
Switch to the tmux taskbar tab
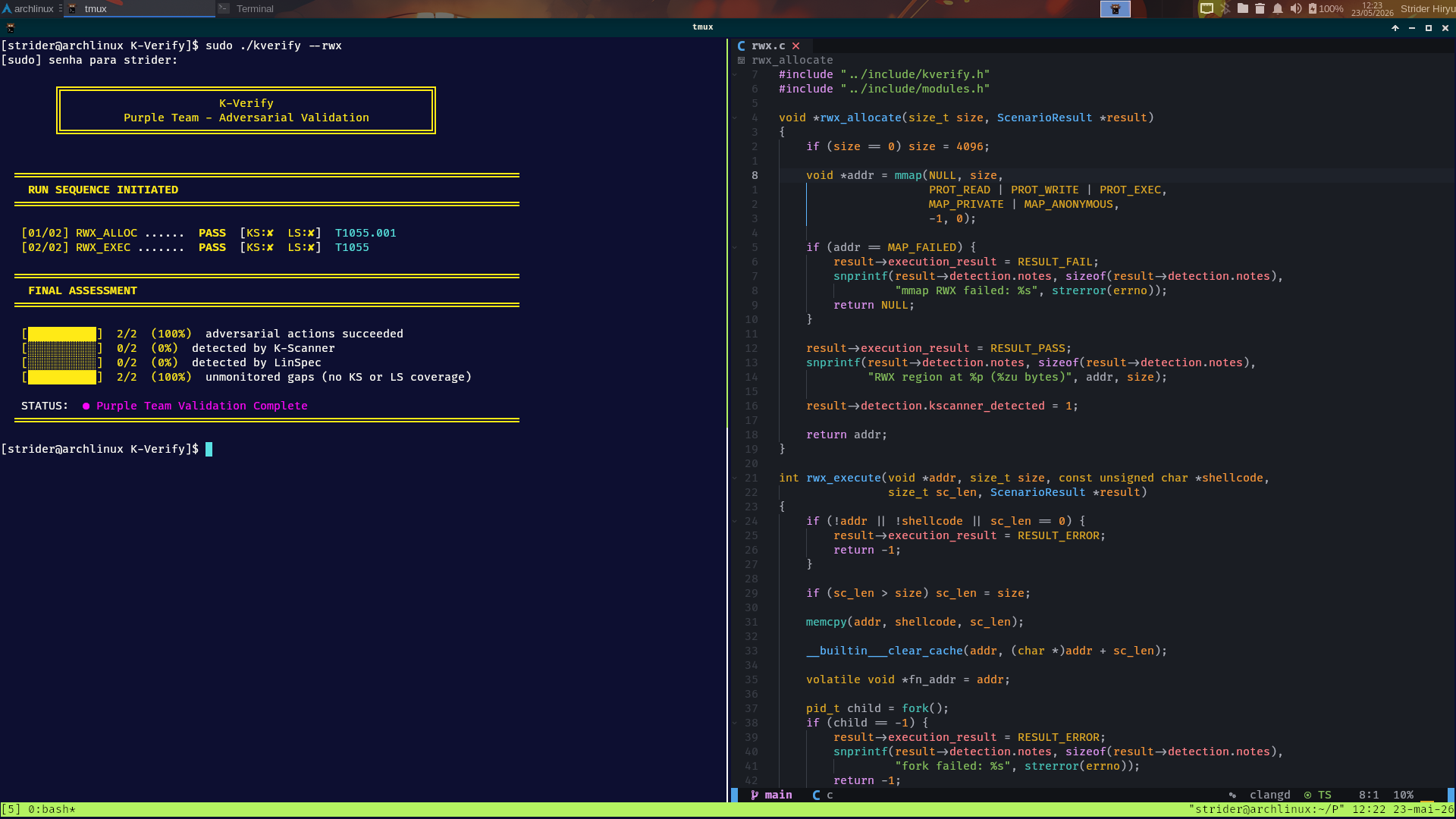[x=140, y=8]
